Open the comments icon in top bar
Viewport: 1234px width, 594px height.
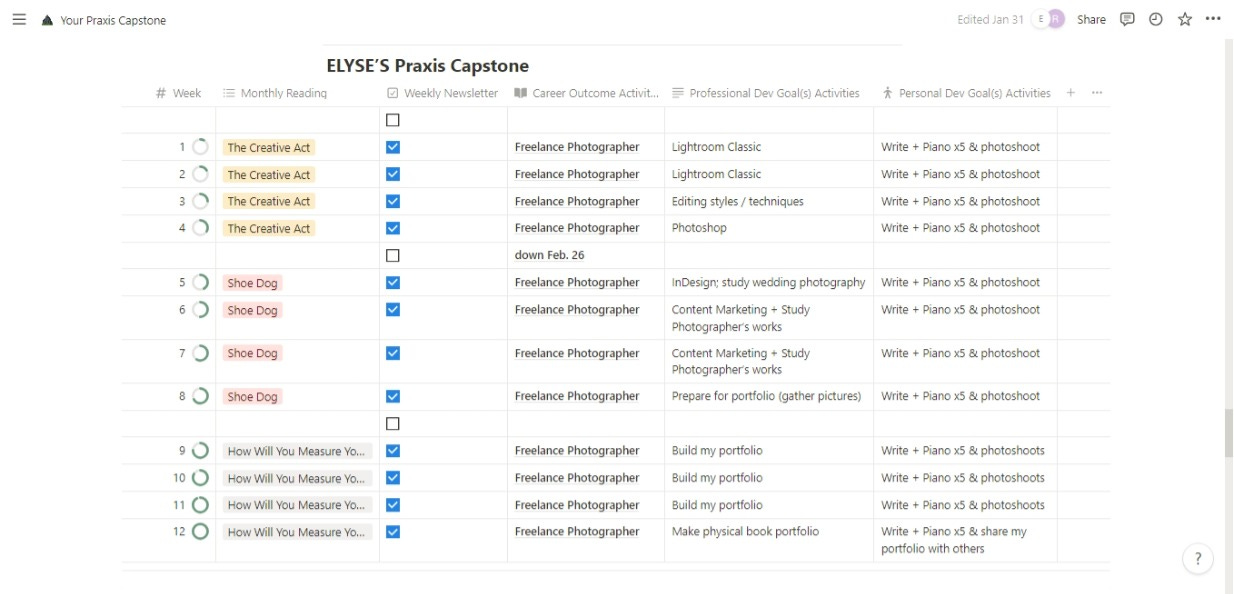tap(1127, 19)
